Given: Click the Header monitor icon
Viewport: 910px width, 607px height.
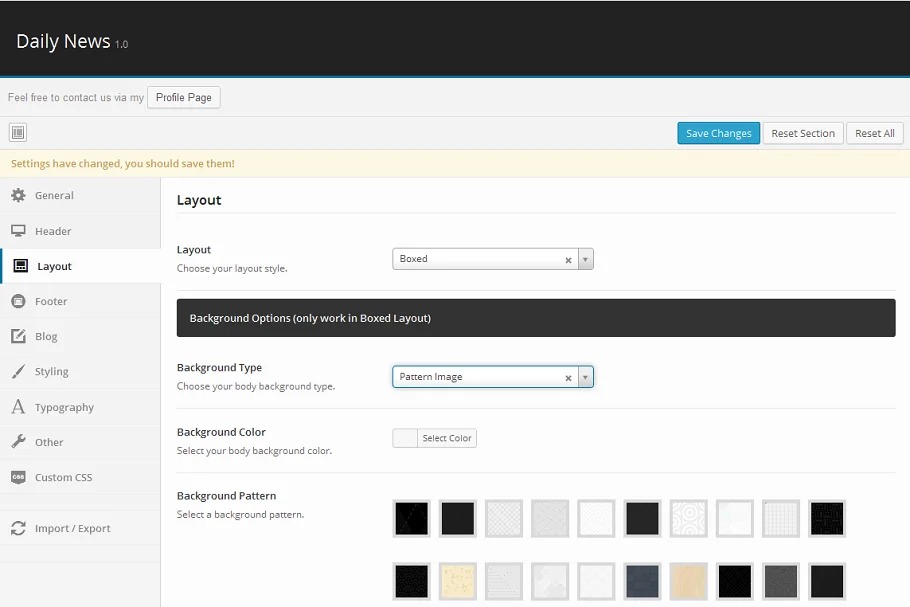Looking at the screenshot, I should pyautogui.click(x=18, y=231).
